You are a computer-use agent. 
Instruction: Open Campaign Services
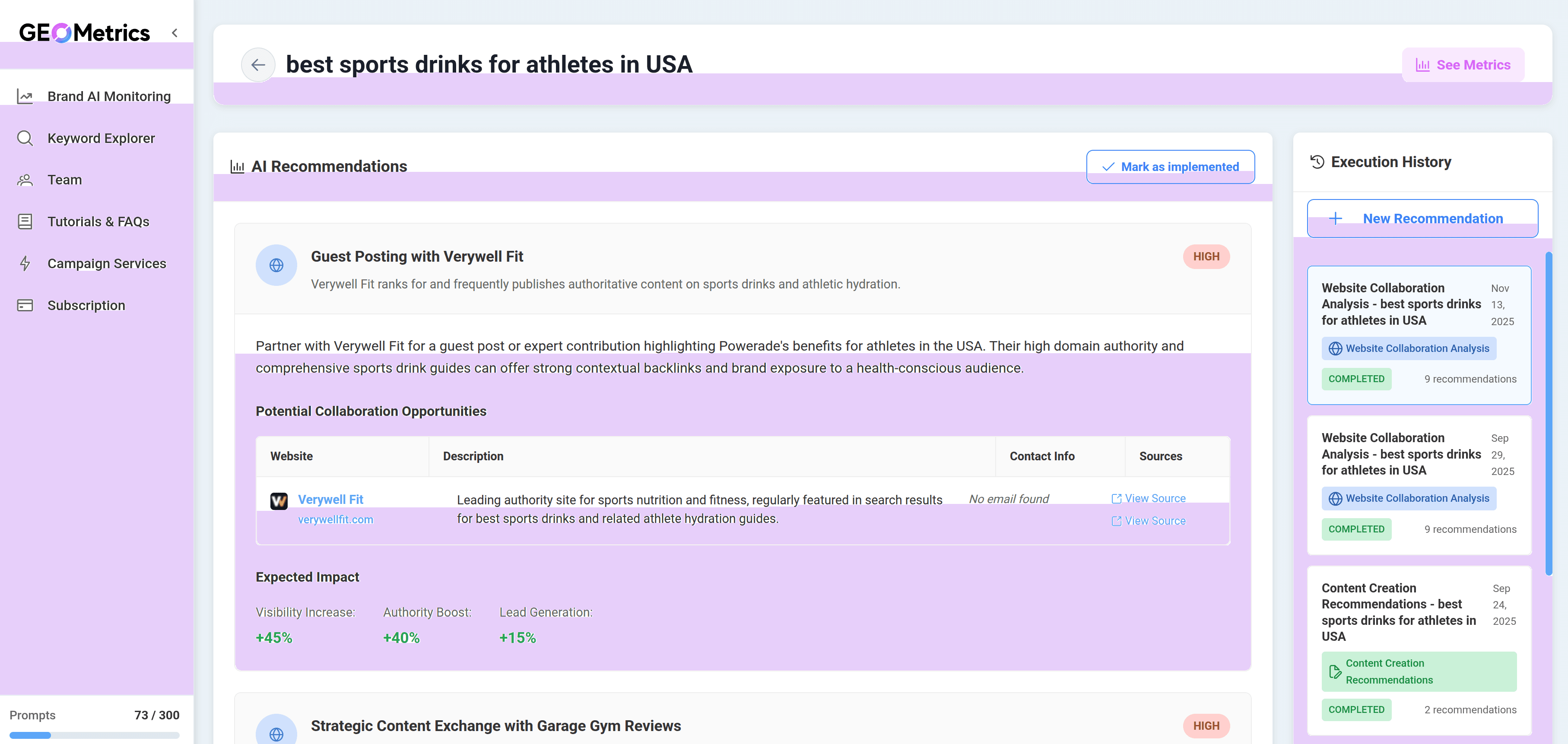point(97,263)
